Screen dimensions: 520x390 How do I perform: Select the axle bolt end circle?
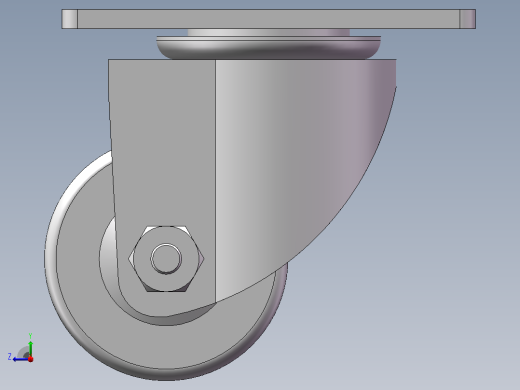[166, 259]
